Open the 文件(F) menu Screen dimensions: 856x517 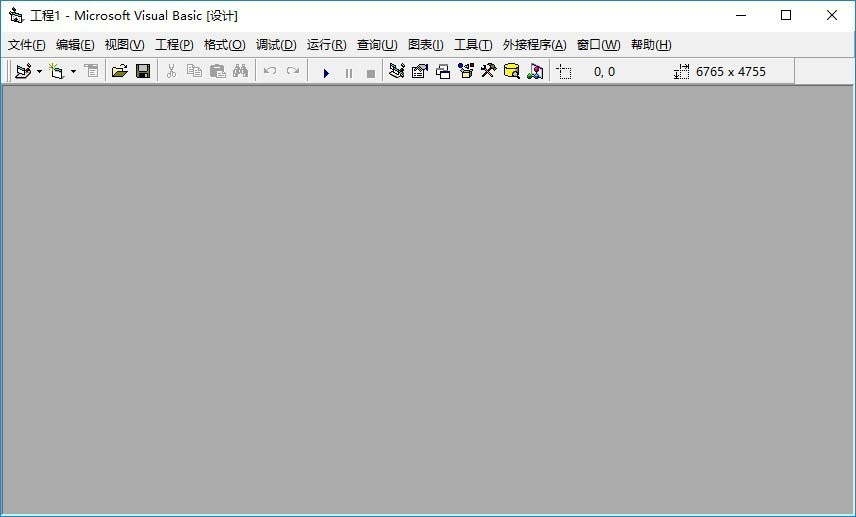27,45
